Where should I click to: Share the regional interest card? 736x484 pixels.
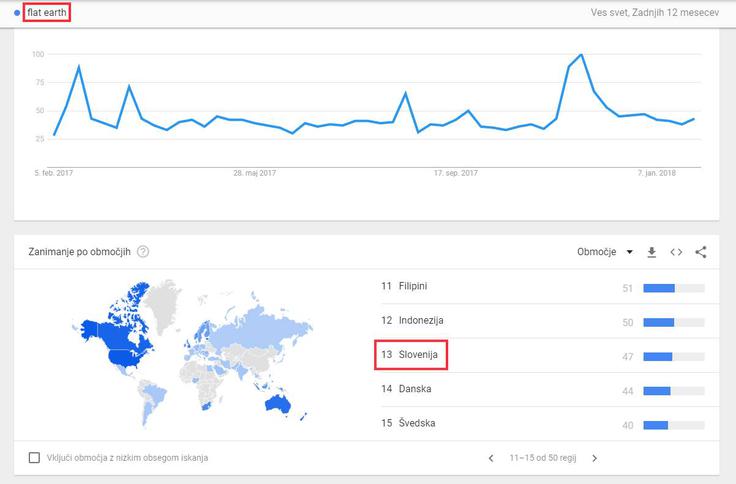(x=701, y=252)
